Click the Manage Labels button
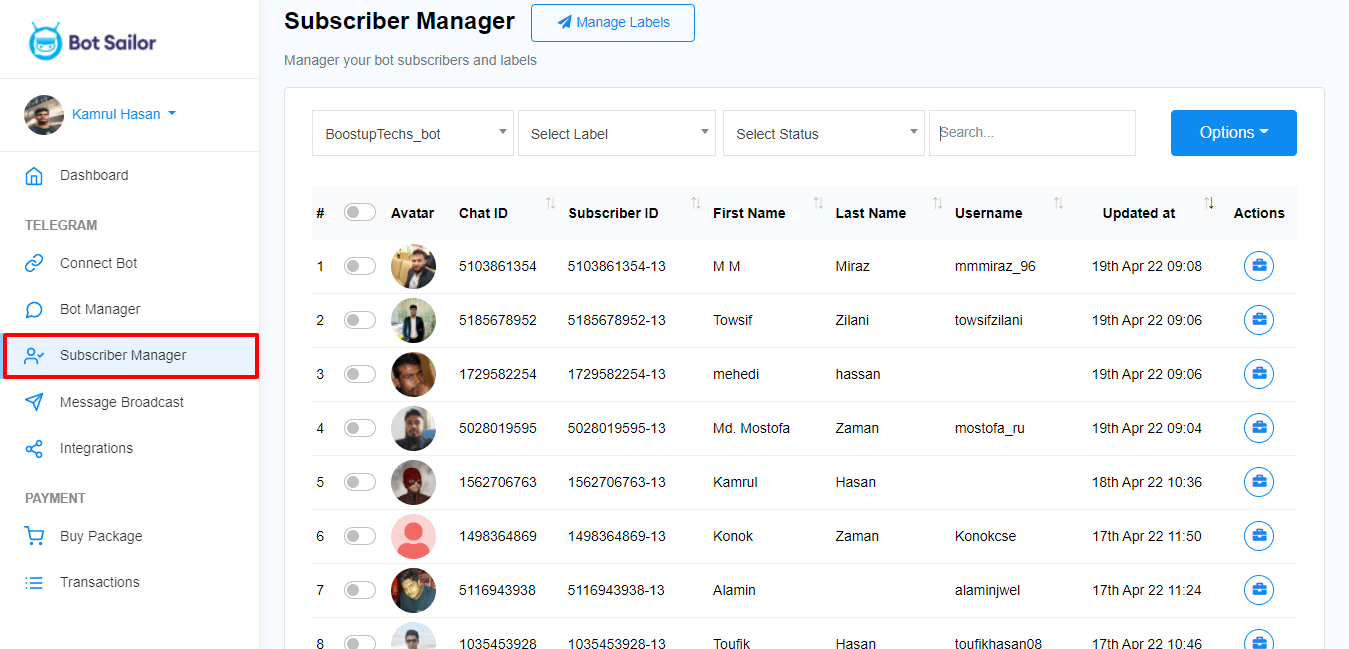The height and width of the screenshot is (649, 1349). click(x=612, y=23)
